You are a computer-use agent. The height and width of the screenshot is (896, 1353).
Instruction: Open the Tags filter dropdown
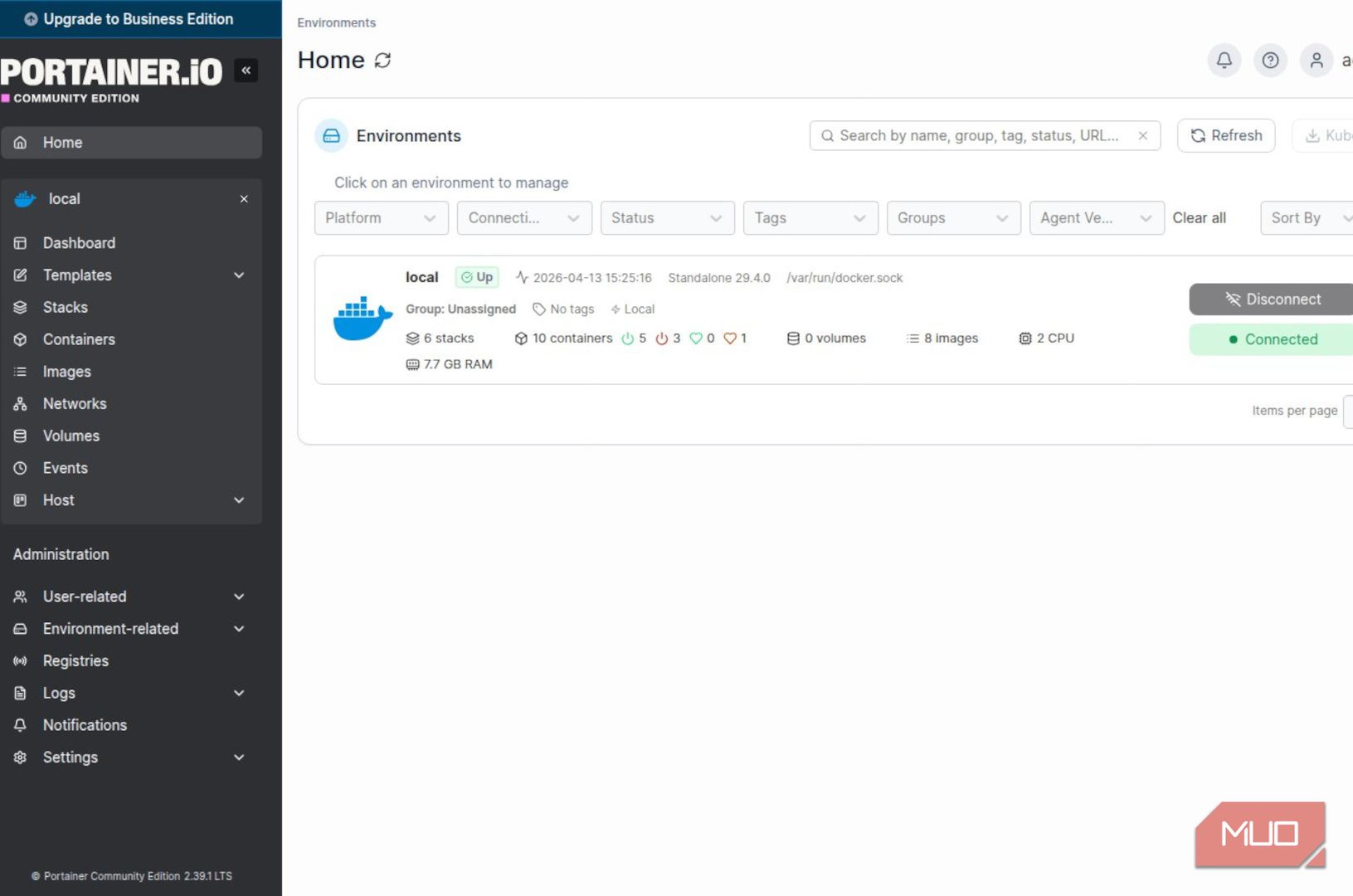click(x=810, y=218)
